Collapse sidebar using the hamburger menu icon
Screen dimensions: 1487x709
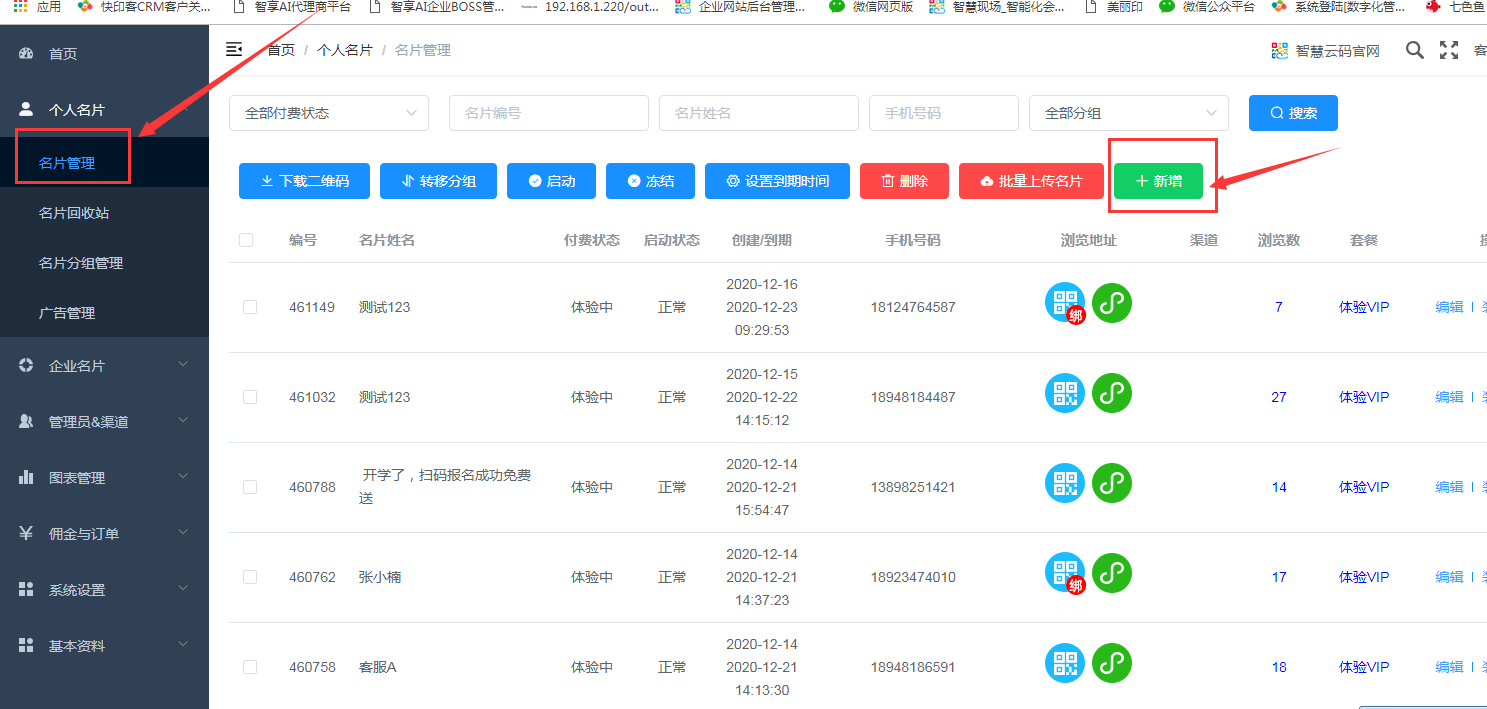tap(234, 49)
